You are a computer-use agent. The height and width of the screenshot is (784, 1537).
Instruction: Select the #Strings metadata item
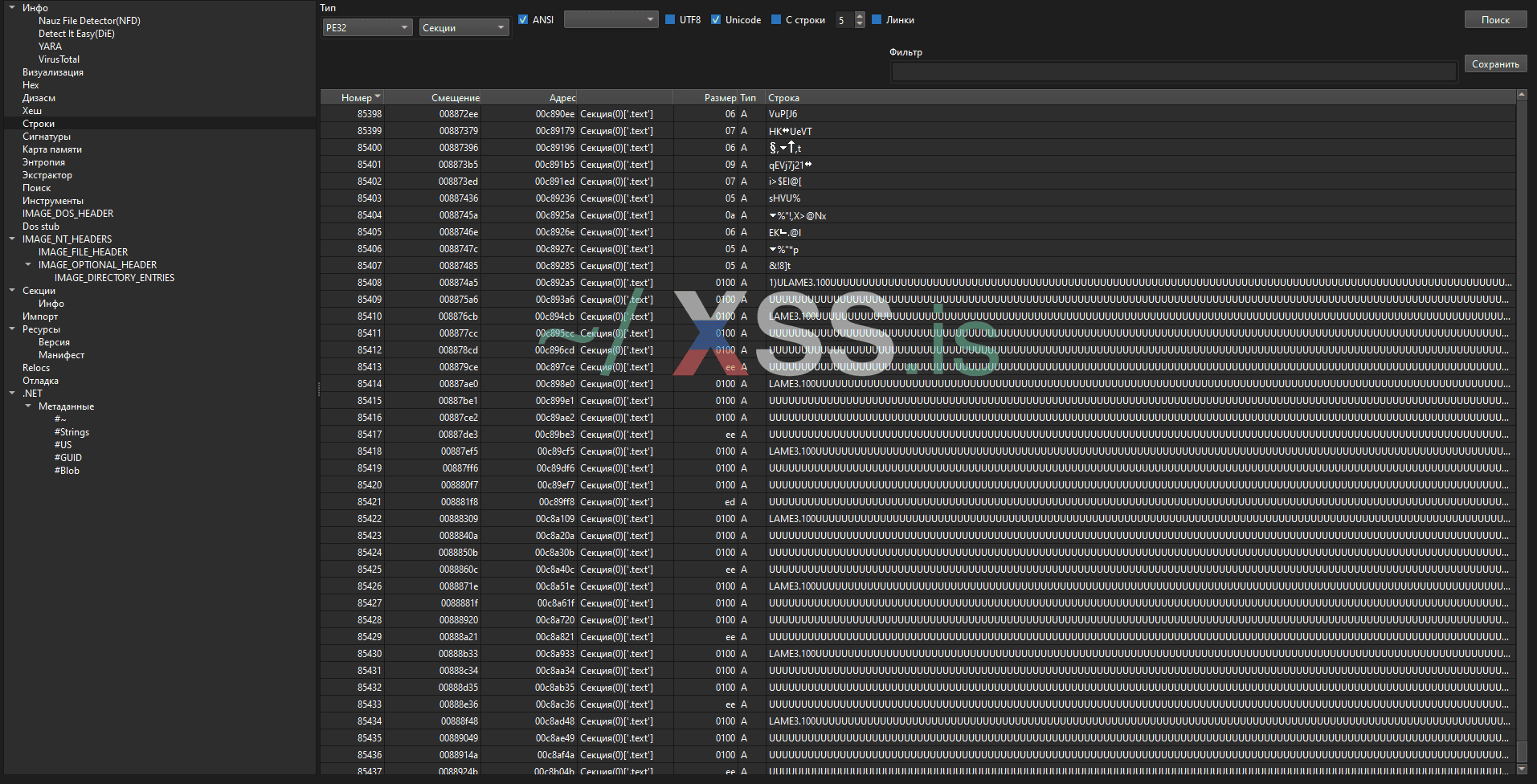72,432
